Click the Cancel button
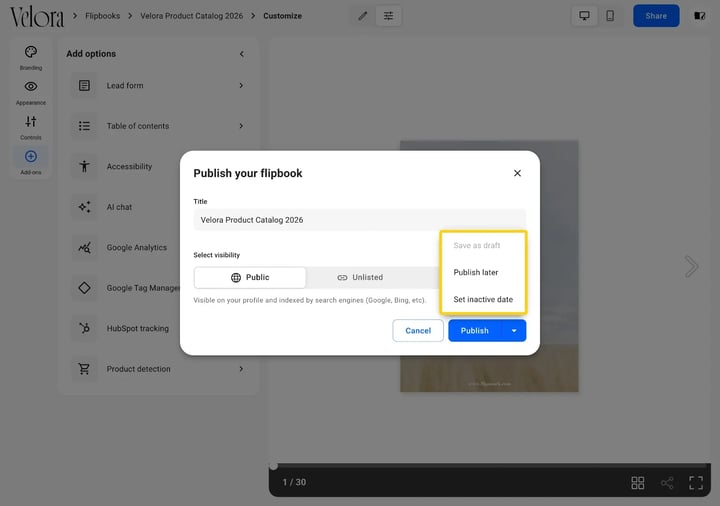This screenshot has width=720, height=506. pyautogui.click(x=418, y=331)
